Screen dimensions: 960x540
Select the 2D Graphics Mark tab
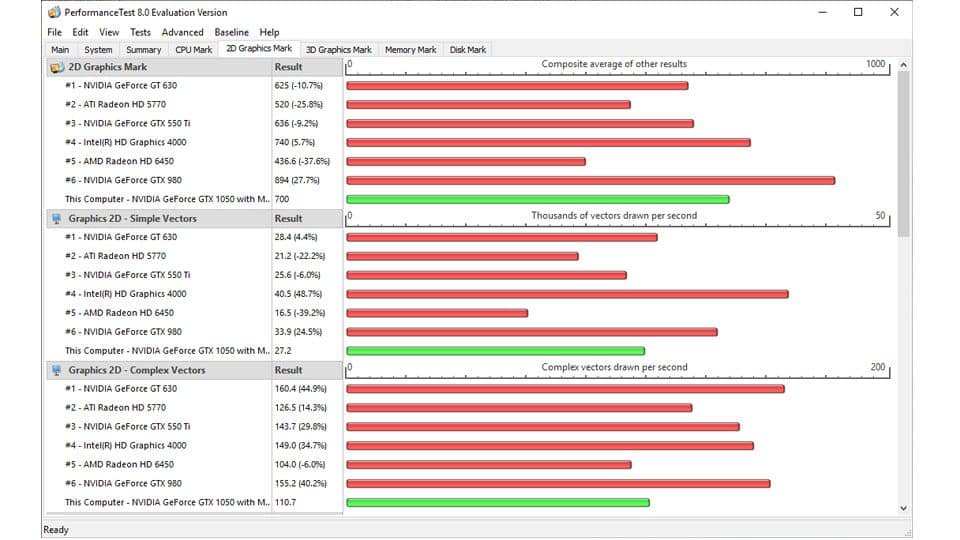tap(259, 48)
